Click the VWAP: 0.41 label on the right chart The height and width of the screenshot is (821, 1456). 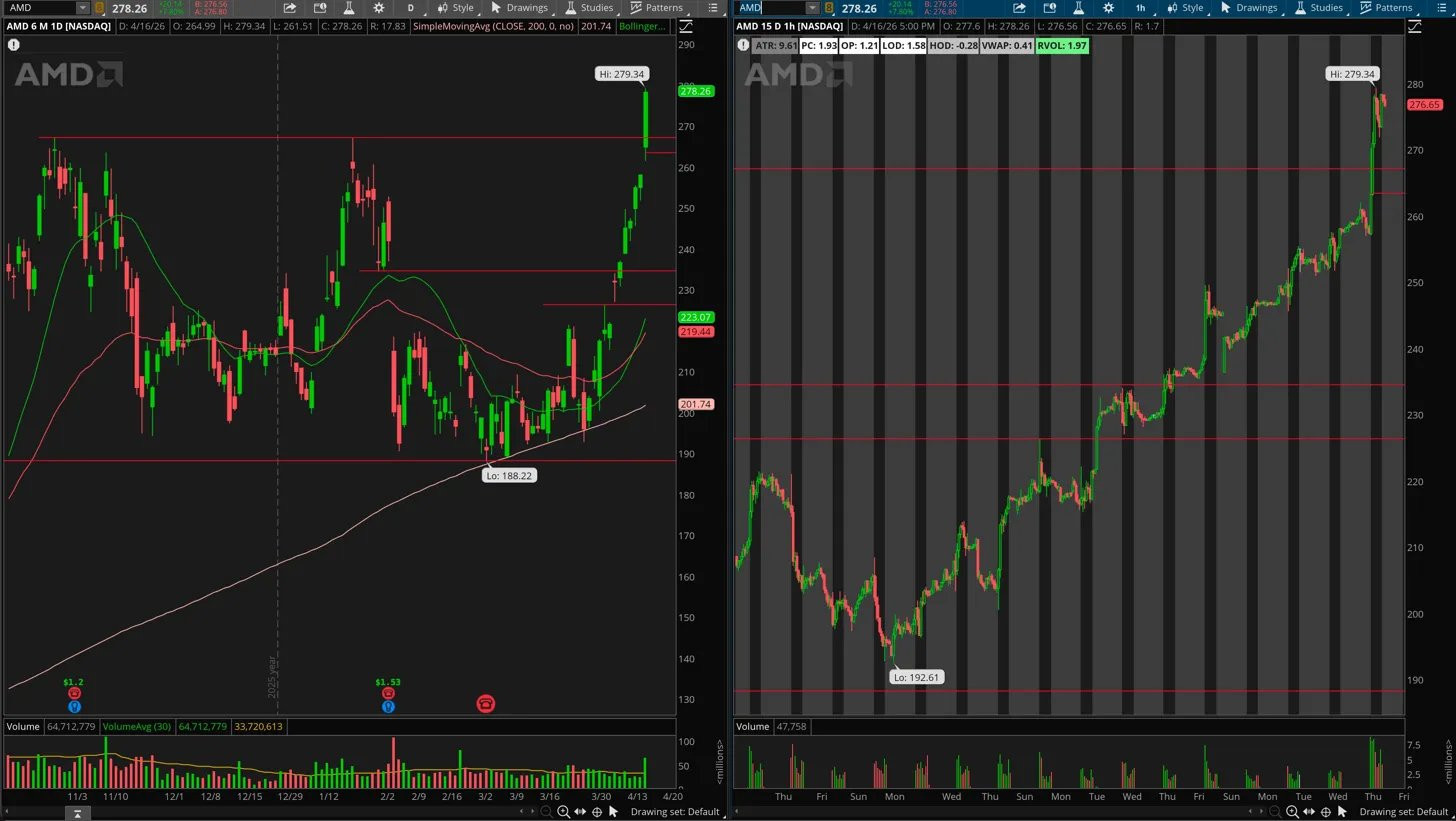1007,46
